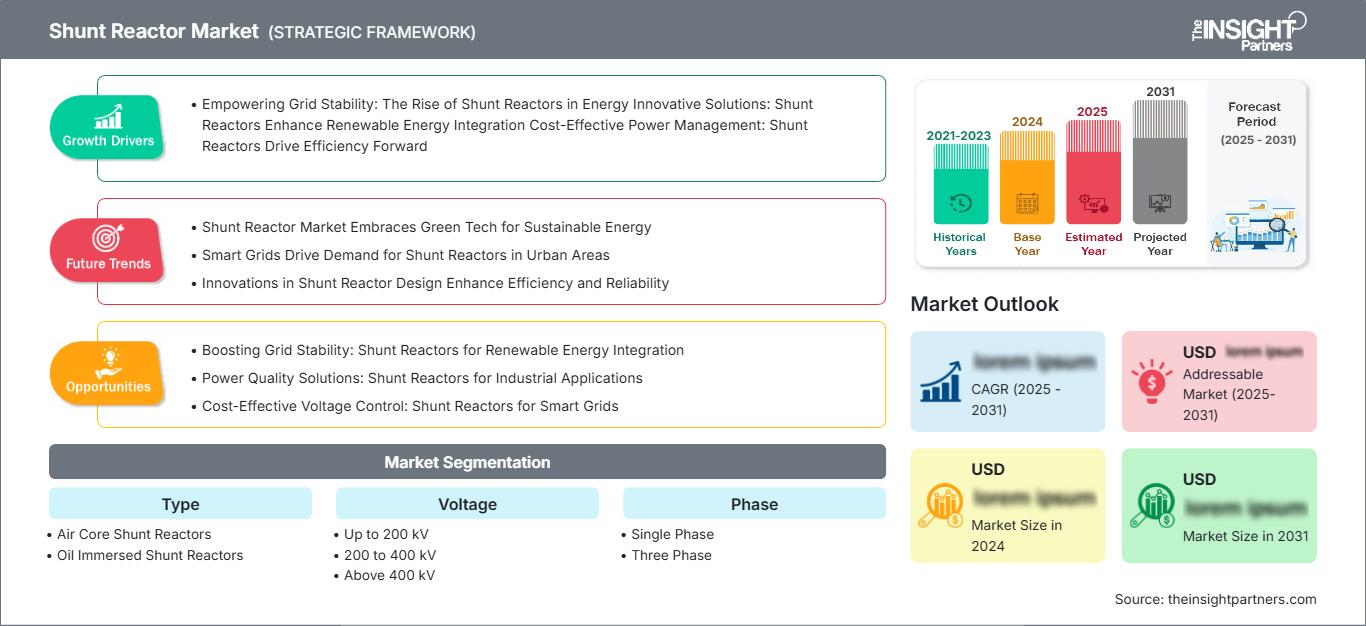
Task: Click the 2021-2023 historical years bar
Action: [960, 184]
